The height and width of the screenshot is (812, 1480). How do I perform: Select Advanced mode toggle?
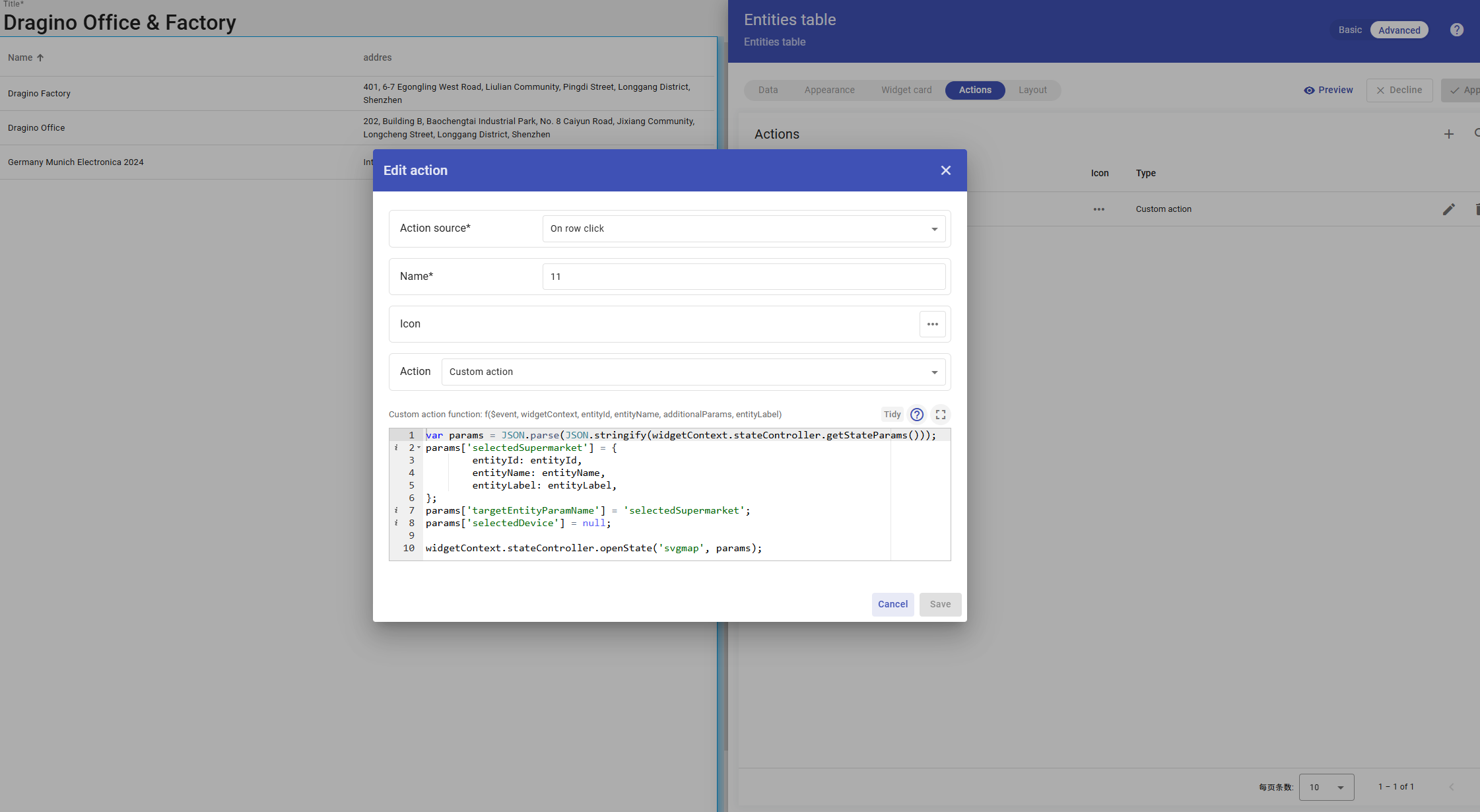[x=1399, y=30]
